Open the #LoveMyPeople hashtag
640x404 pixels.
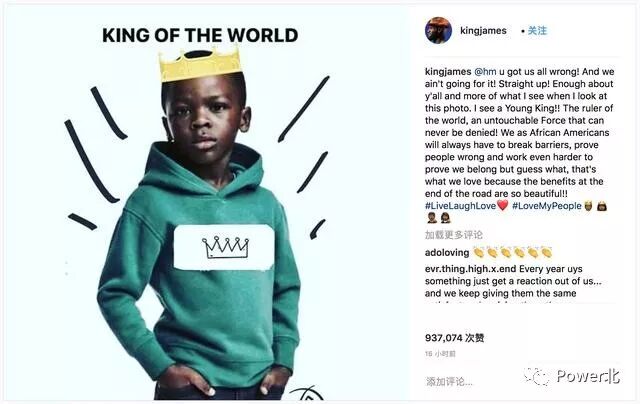[547, 206]
